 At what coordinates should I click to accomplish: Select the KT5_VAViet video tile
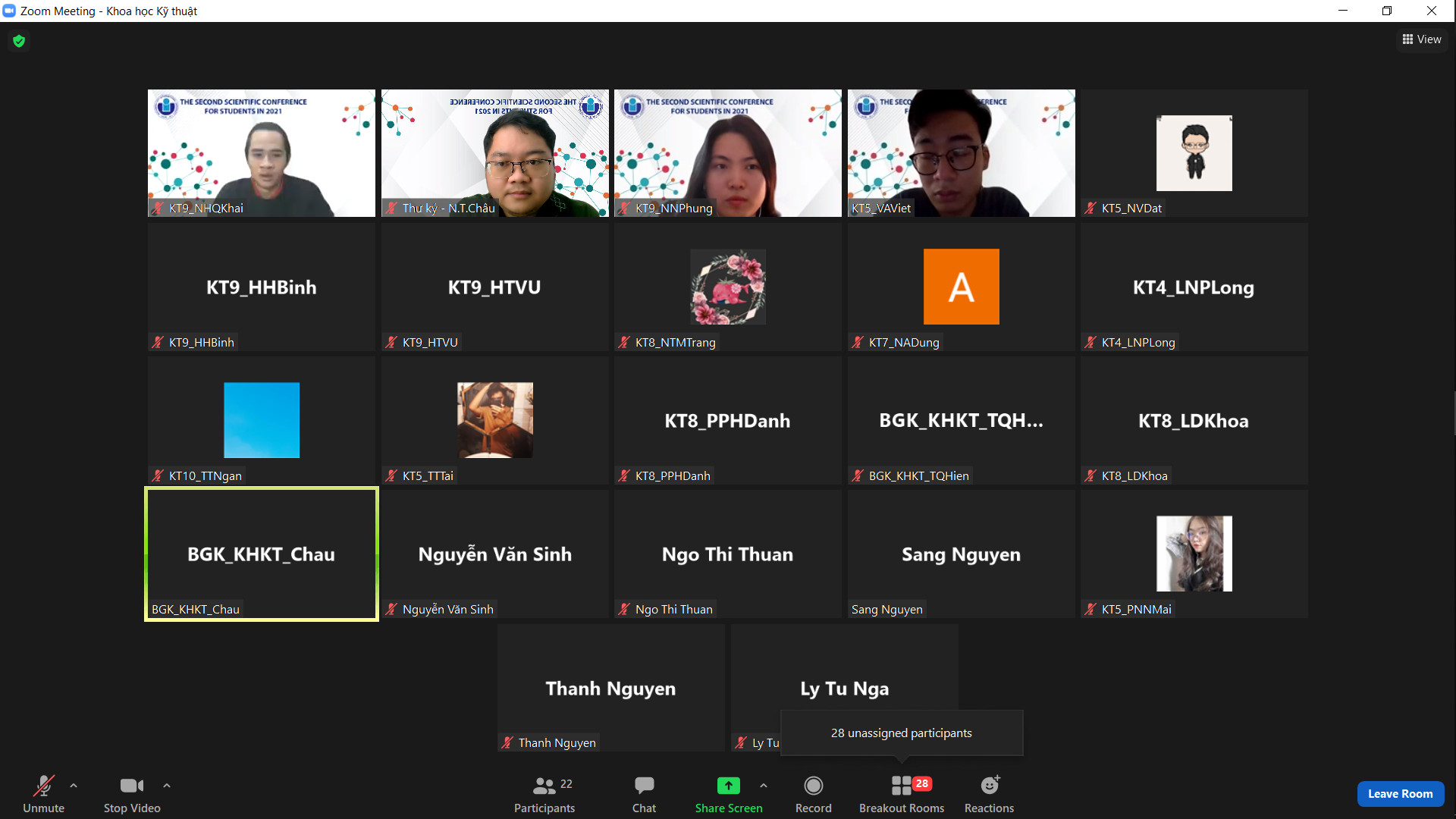(961, 153)
